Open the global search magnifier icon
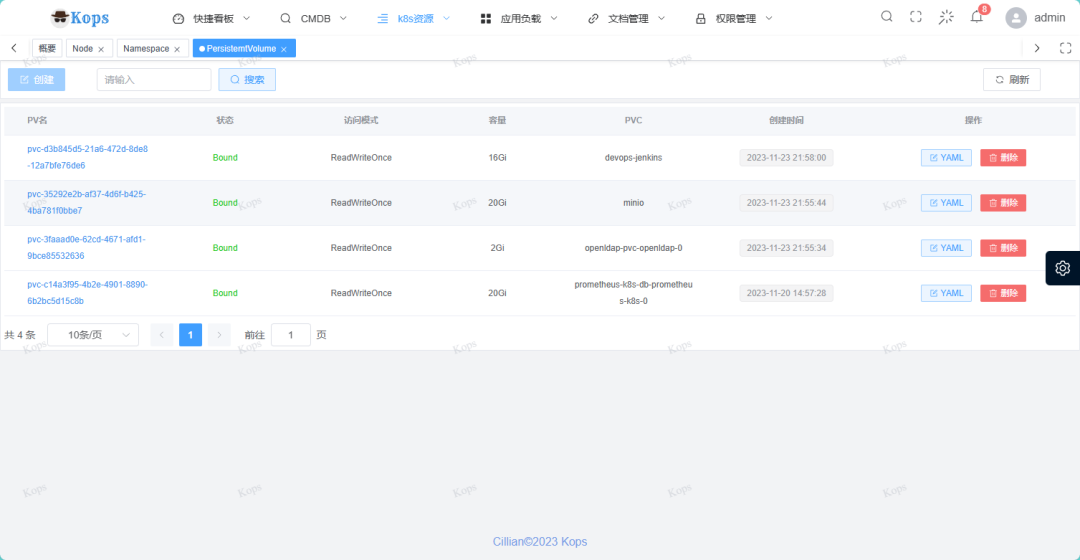This screenshot has width=1080, height=560. point(886,17)
